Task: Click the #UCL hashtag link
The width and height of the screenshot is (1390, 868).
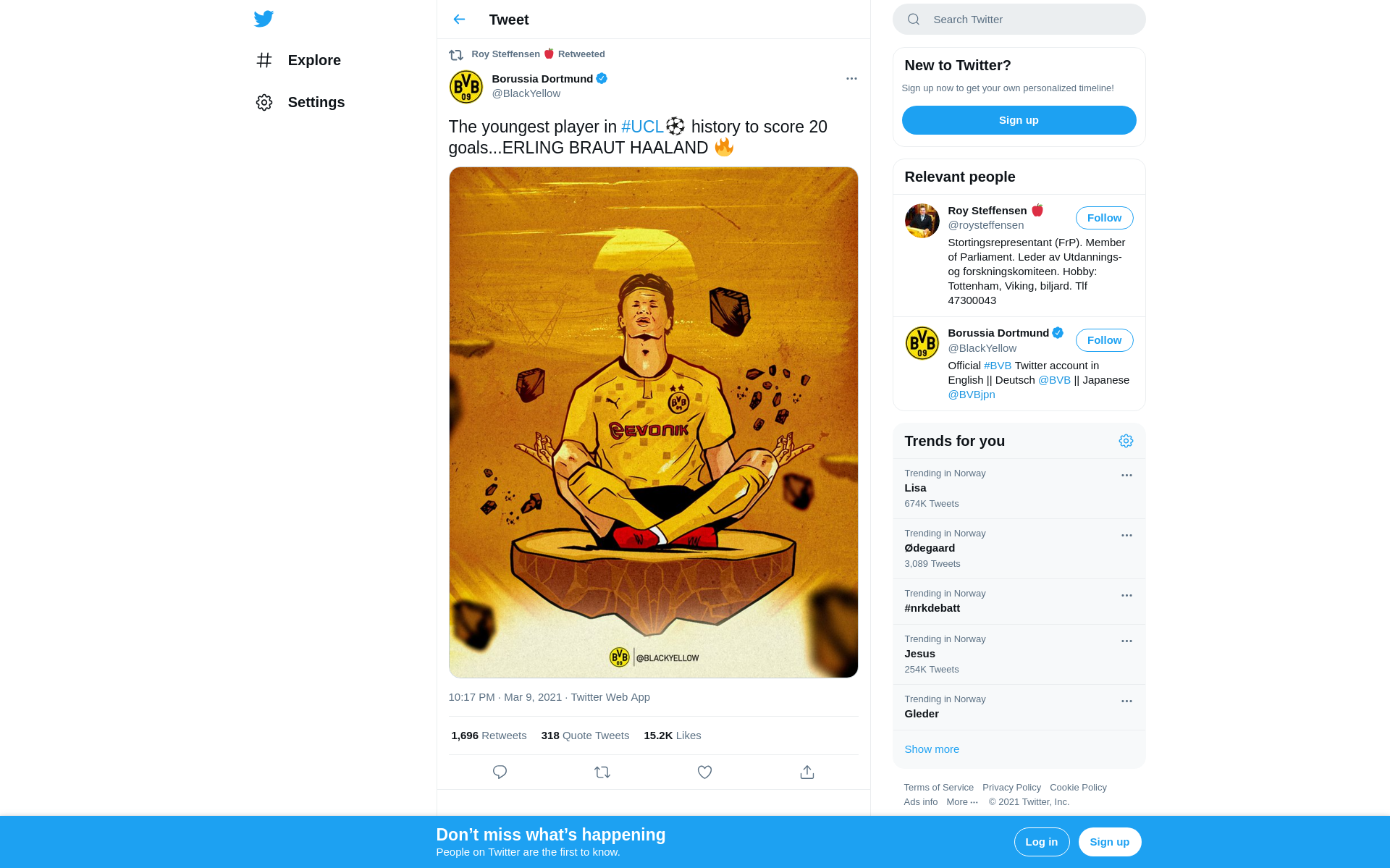Action: point(642,127)
